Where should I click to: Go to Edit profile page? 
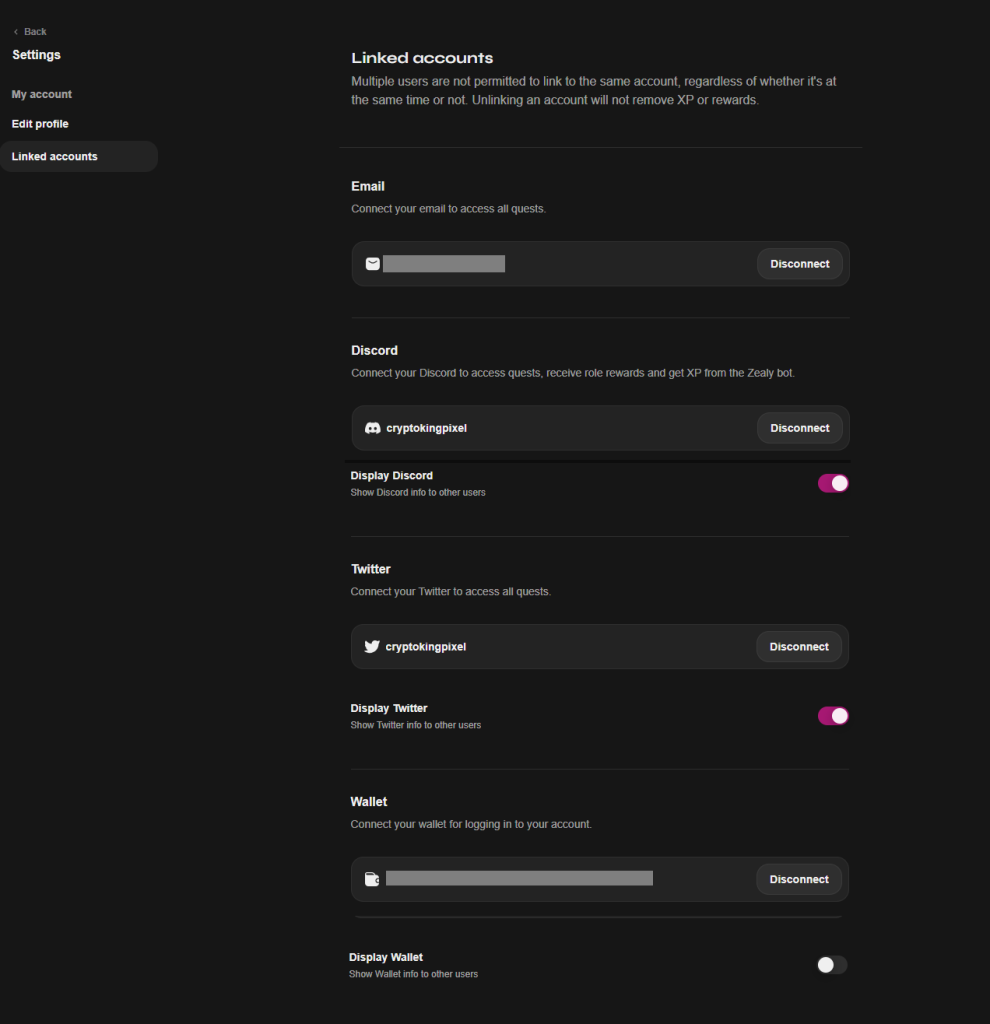40,124
